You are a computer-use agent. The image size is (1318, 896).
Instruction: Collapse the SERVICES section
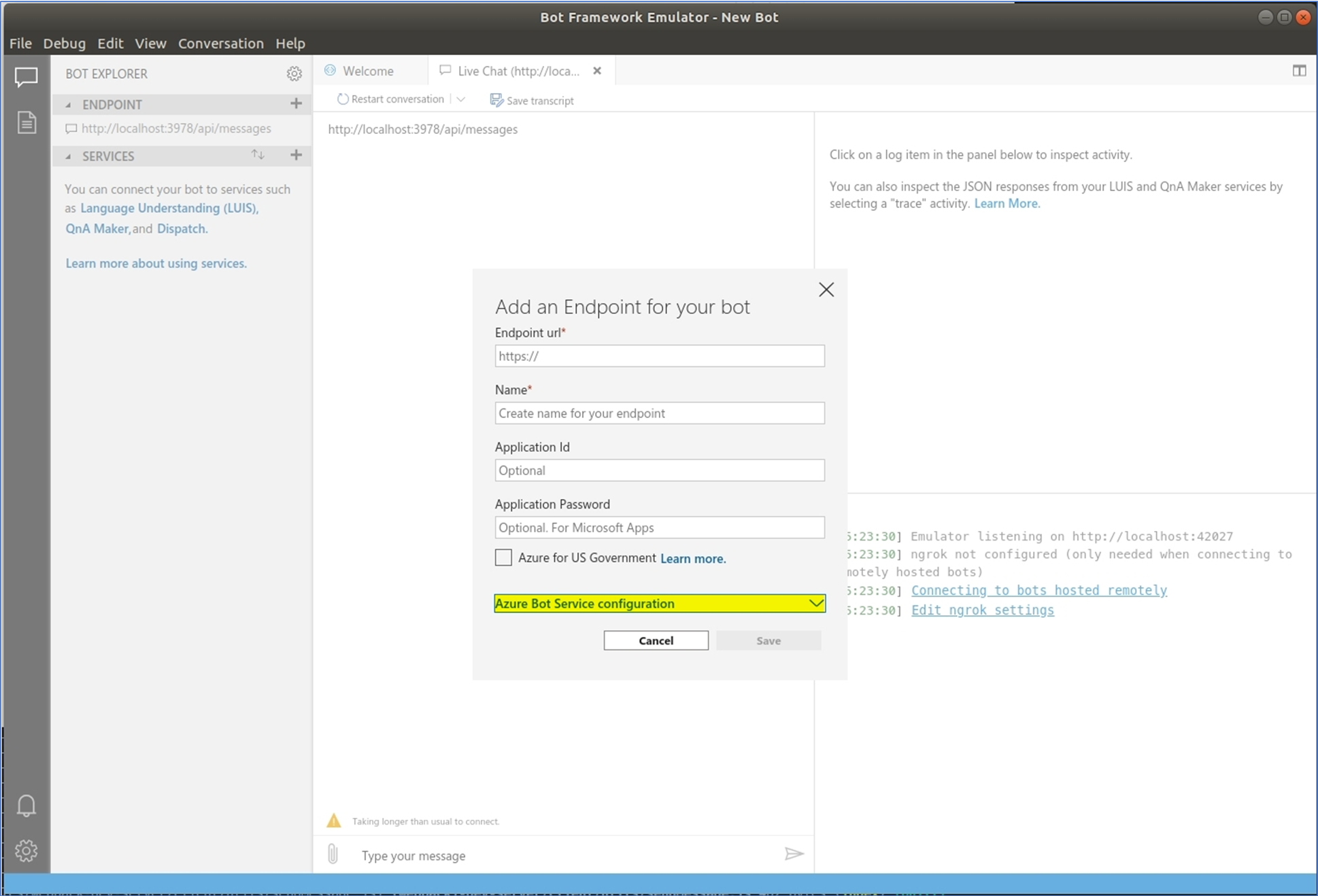pyautogui.click(x=68, y=156)
